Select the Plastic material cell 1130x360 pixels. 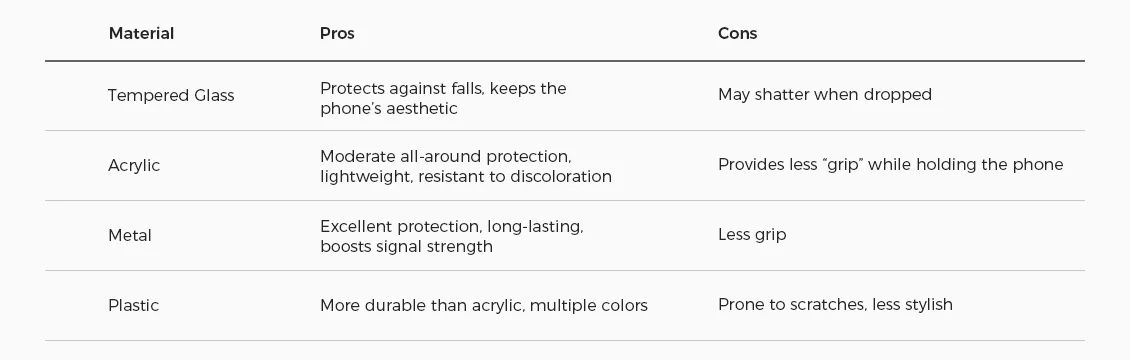133,305
